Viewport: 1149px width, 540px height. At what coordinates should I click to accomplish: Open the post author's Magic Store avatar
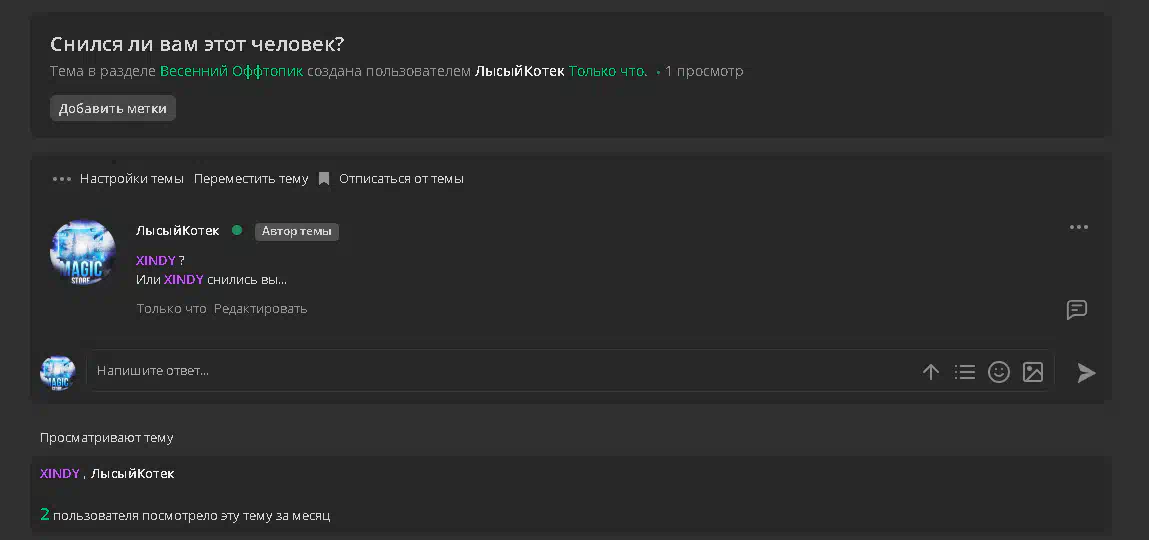(82, 253)
